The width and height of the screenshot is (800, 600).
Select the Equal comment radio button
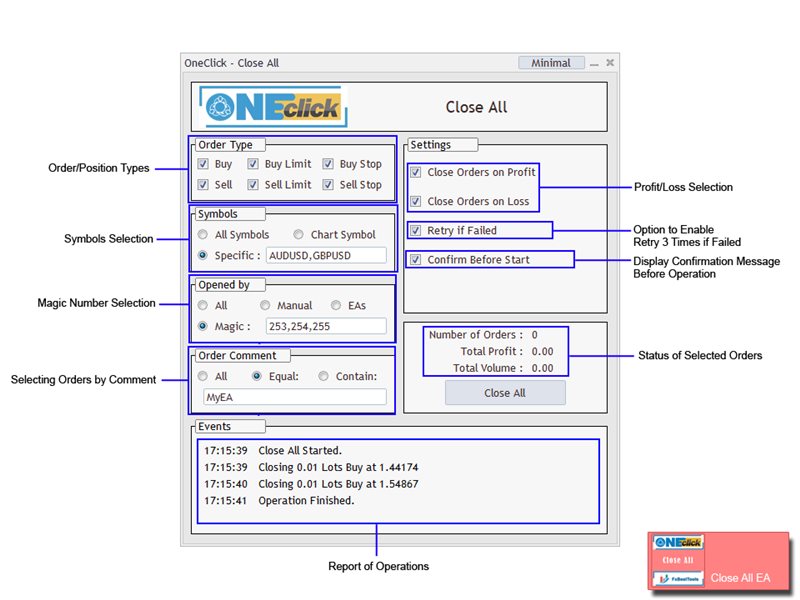tap(257, 376)
